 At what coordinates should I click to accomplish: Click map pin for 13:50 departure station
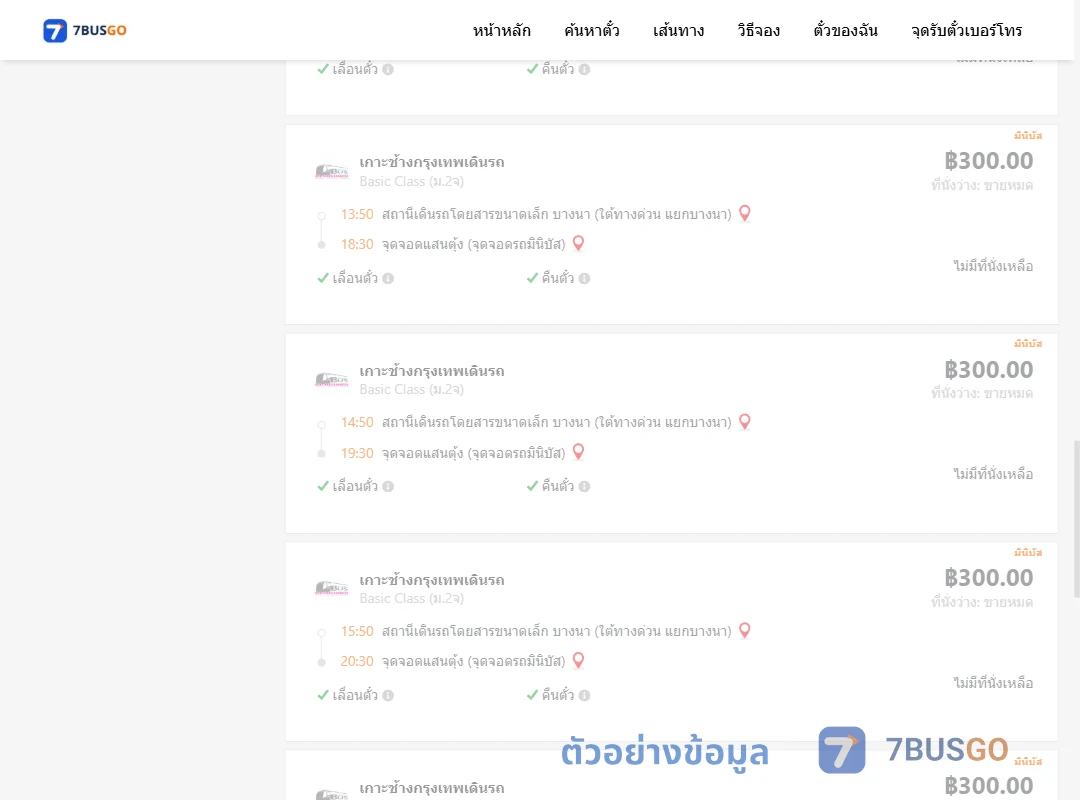pyautogui.click(x=745, y=214)
